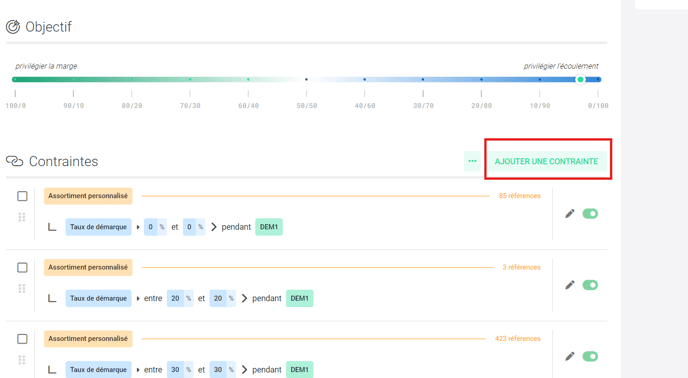Check the box for 3 références constraint

22,267
